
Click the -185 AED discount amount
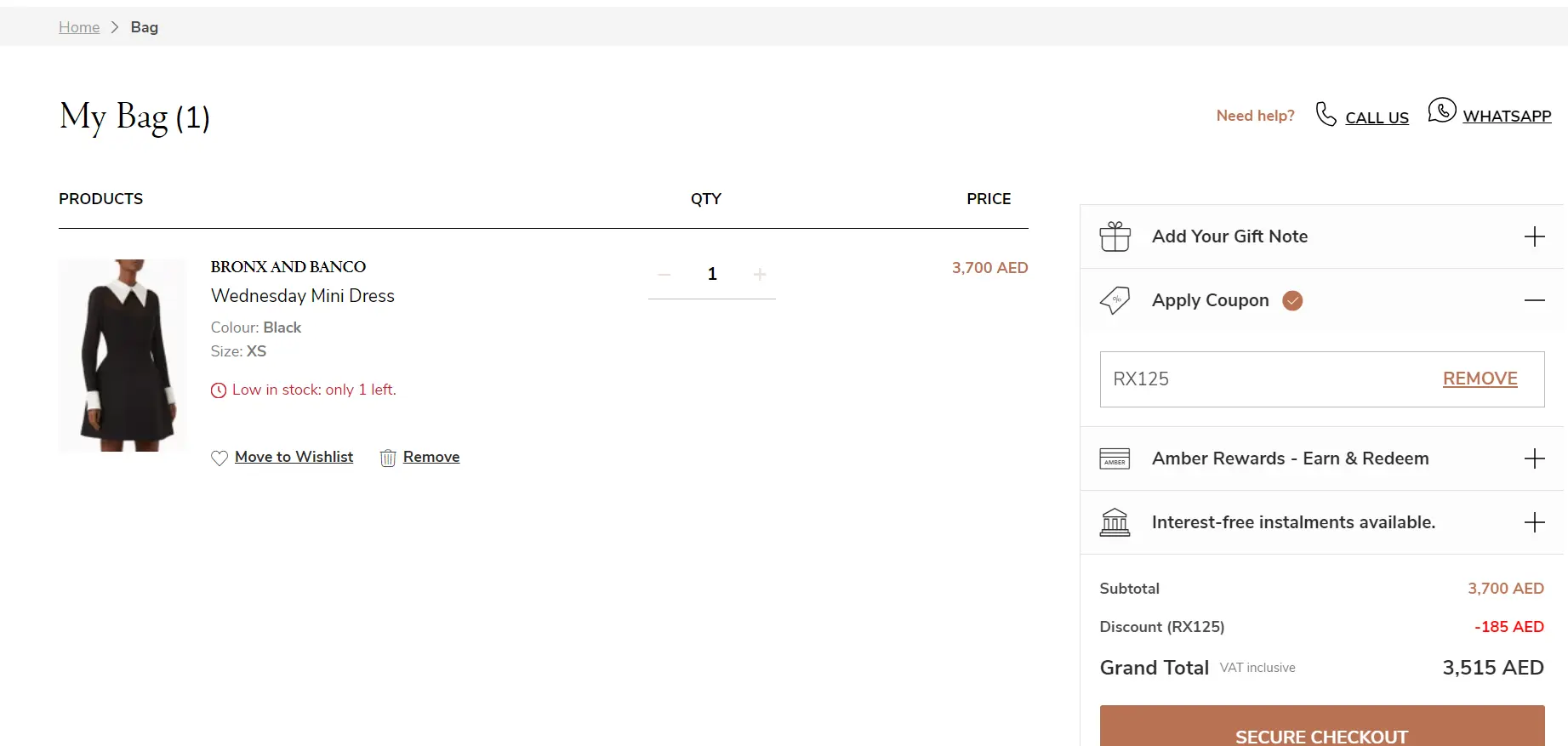coord(1508,627)
